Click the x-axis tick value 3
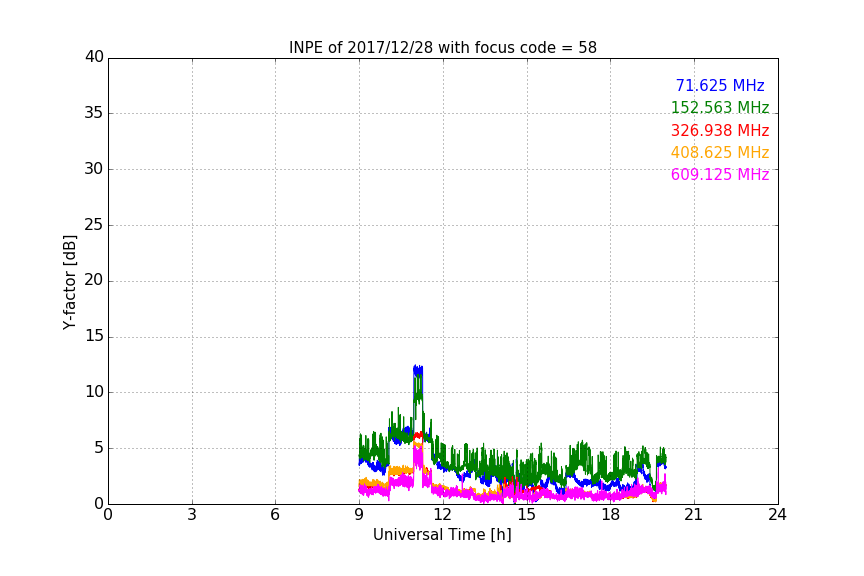Screen dimensions: 864x576 (192, 515)
